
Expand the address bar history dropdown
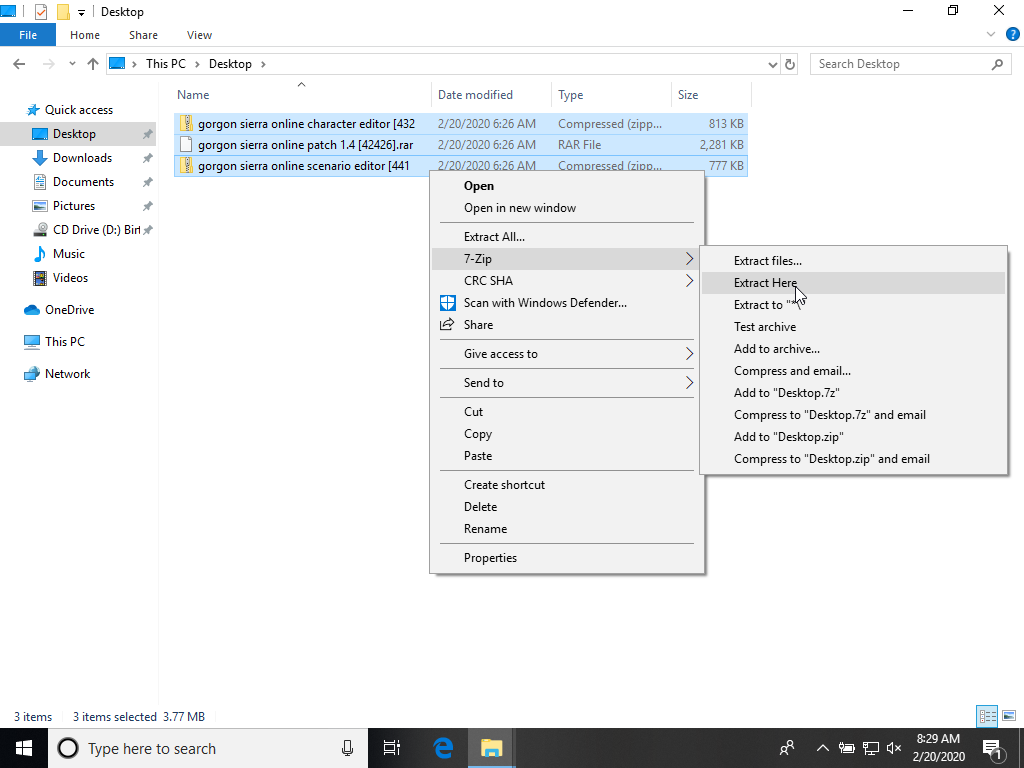click(x=772, y=64)
